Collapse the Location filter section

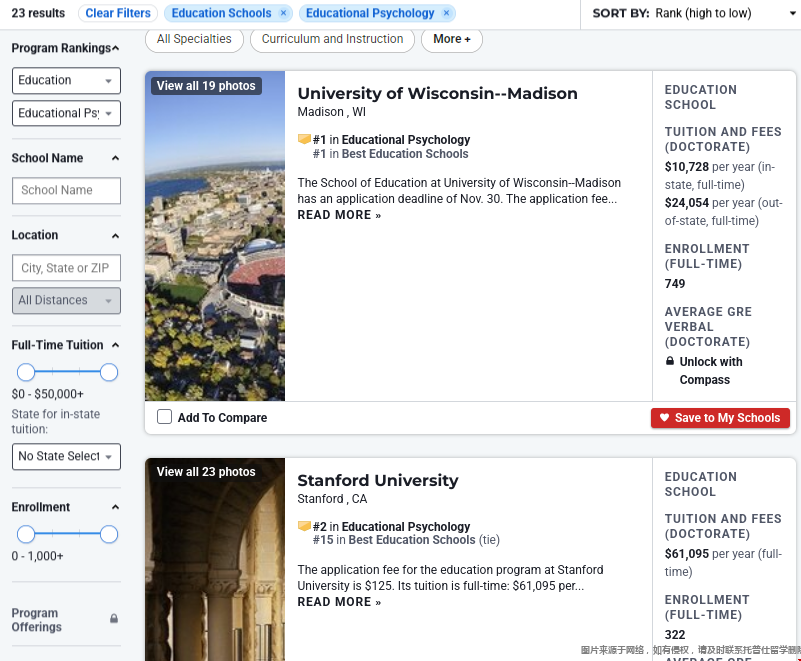[115, 235]
